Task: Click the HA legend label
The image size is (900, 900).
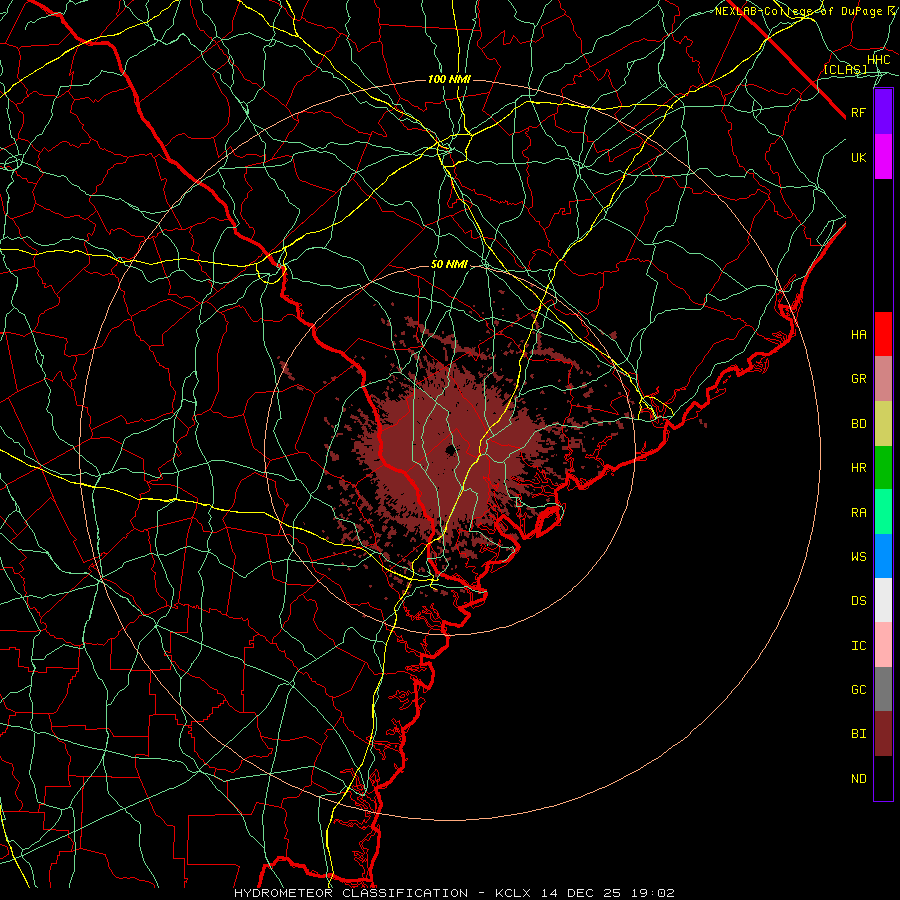Action: tap(859, 335)
